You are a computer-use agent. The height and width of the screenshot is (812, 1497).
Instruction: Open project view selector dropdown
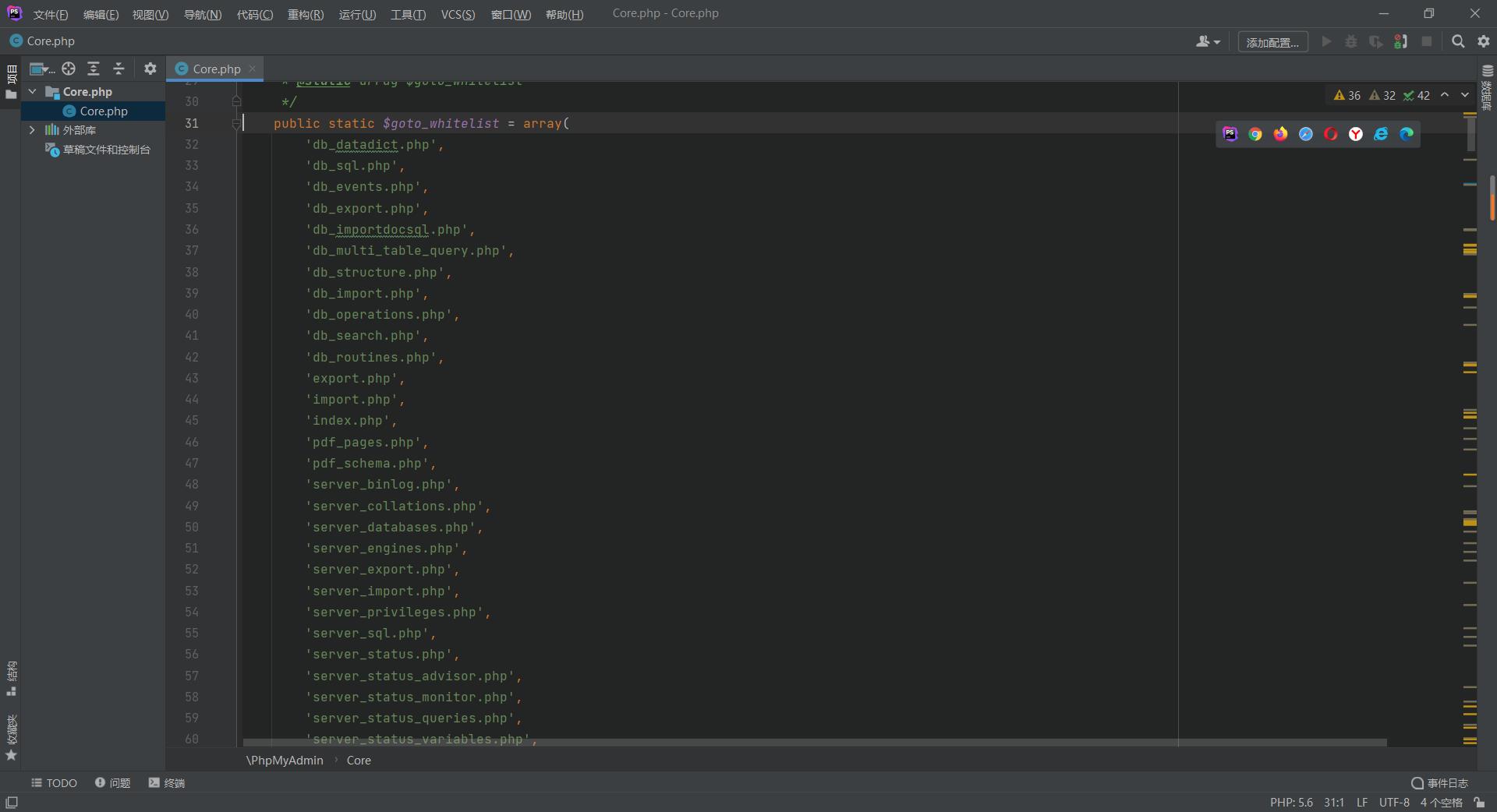(x=42, y=69)
